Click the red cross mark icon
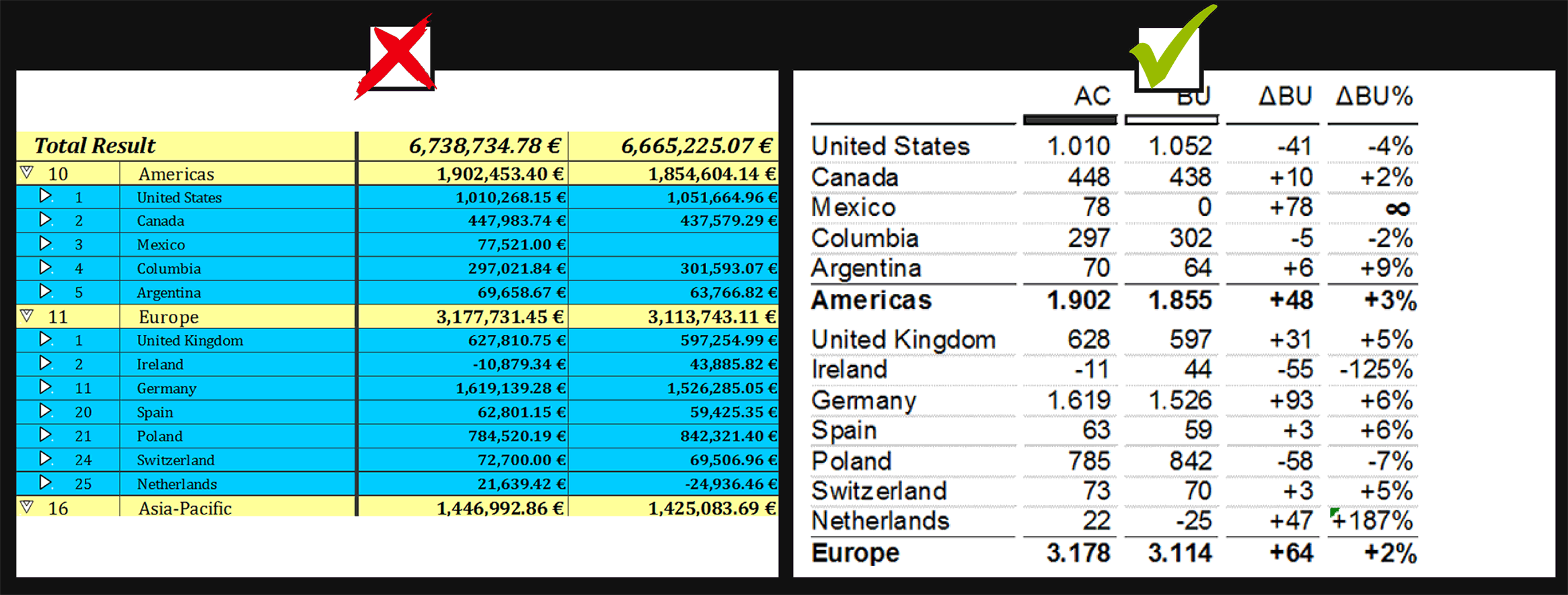The image size is (1568, 595). click(x=397, y=58)
